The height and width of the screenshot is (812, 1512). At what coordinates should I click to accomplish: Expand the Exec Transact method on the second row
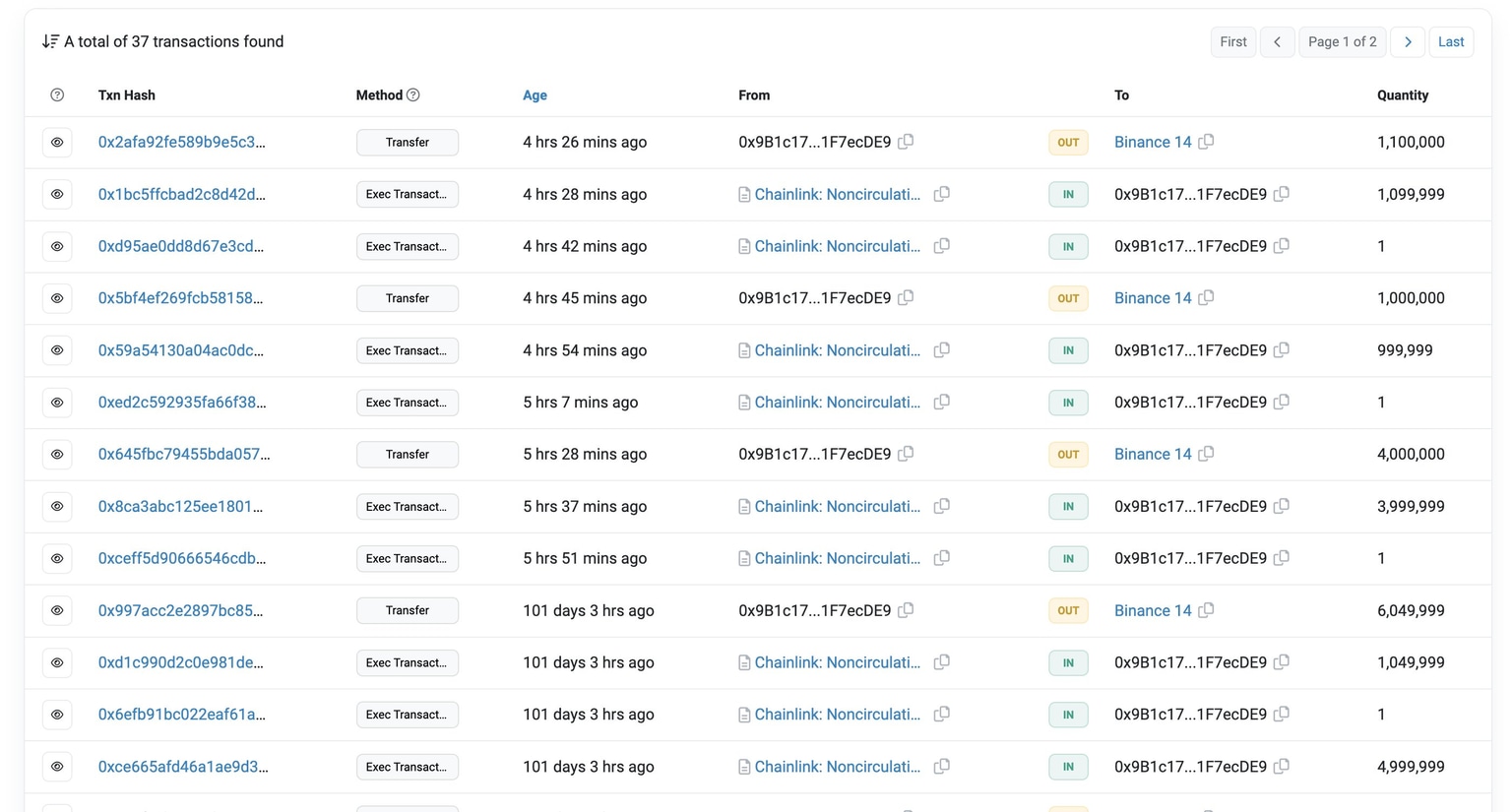[407, 194]
